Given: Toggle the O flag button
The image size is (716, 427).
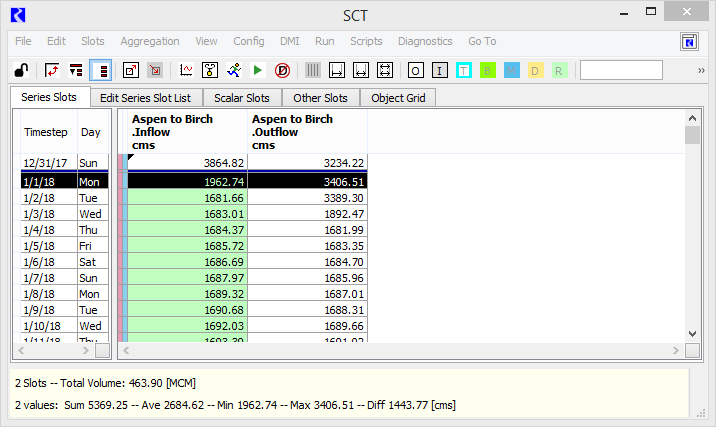Looking at the screenshot, I should (415, 70).
